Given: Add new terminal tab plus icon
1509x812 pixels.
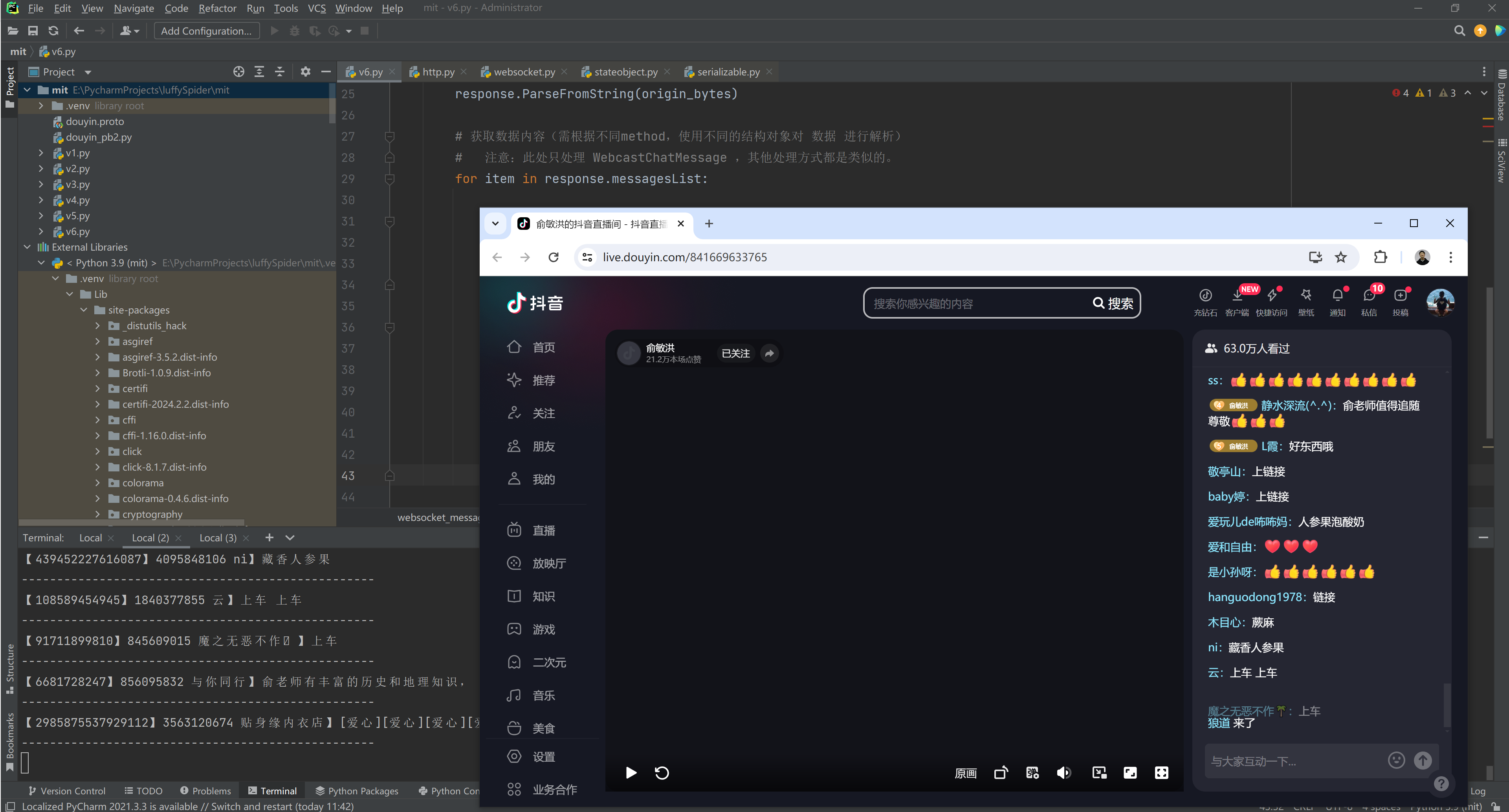Looking at the screenshot, I should [x=269, y=537].
